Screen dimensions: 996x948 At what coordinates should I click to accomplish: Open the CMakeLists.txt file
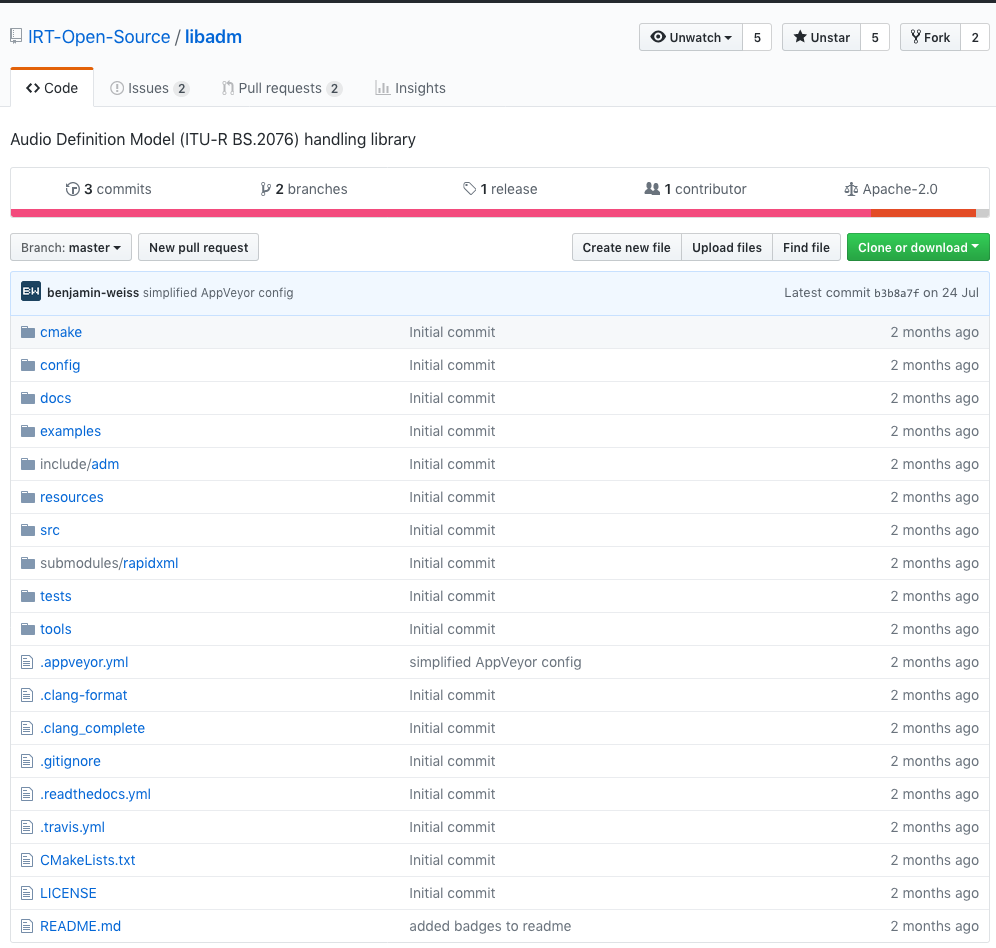pos(88,860)
